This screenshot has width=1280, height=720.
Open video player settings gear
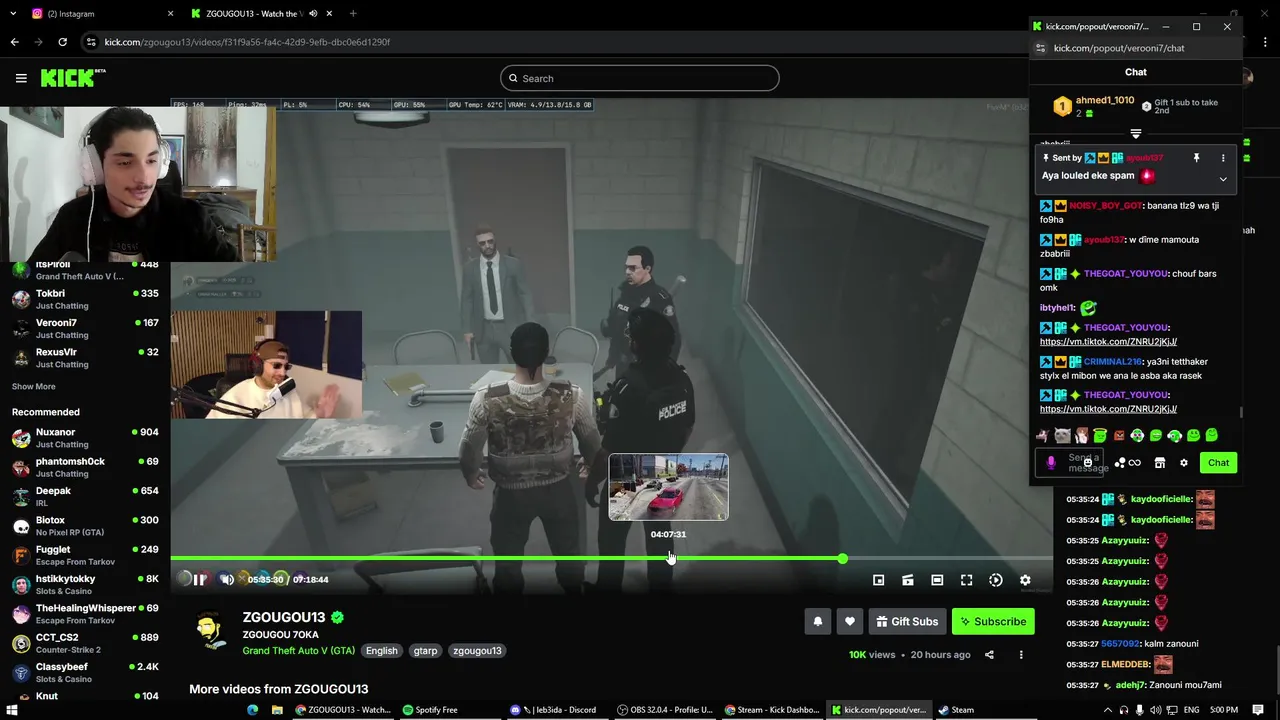tap(1025, 580)
